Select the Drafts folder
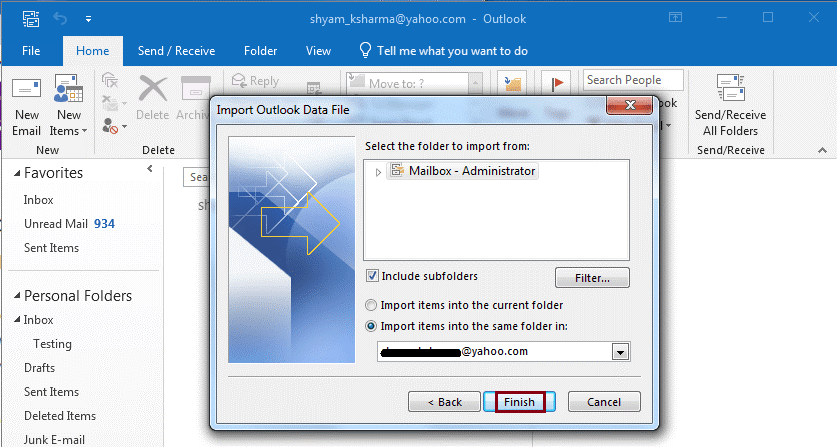 (x=40, y=368)
